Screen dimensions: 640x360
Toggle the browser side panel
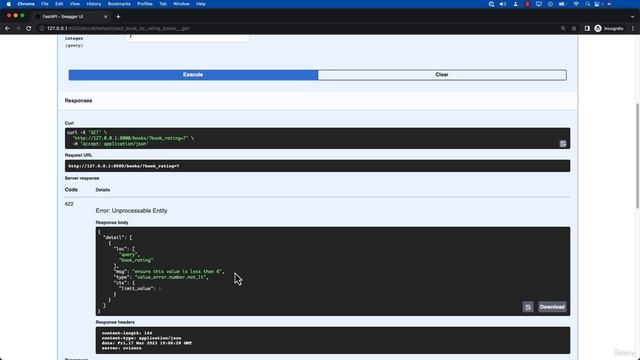[x=587, y=28]
